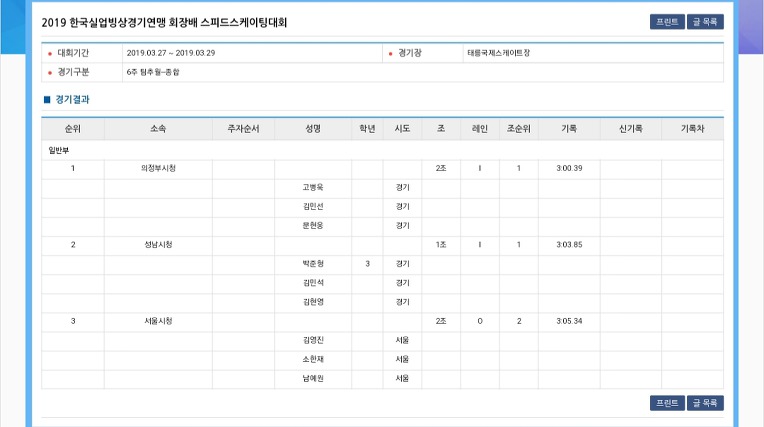Click the 서울시청 team cell

[x=158, y=321]
